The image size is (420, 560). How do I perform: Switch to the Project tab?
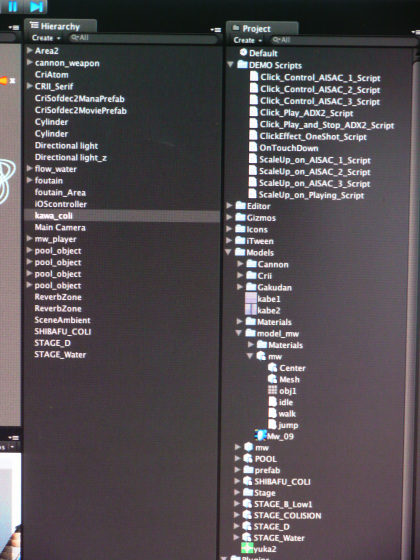pos(262,28)
